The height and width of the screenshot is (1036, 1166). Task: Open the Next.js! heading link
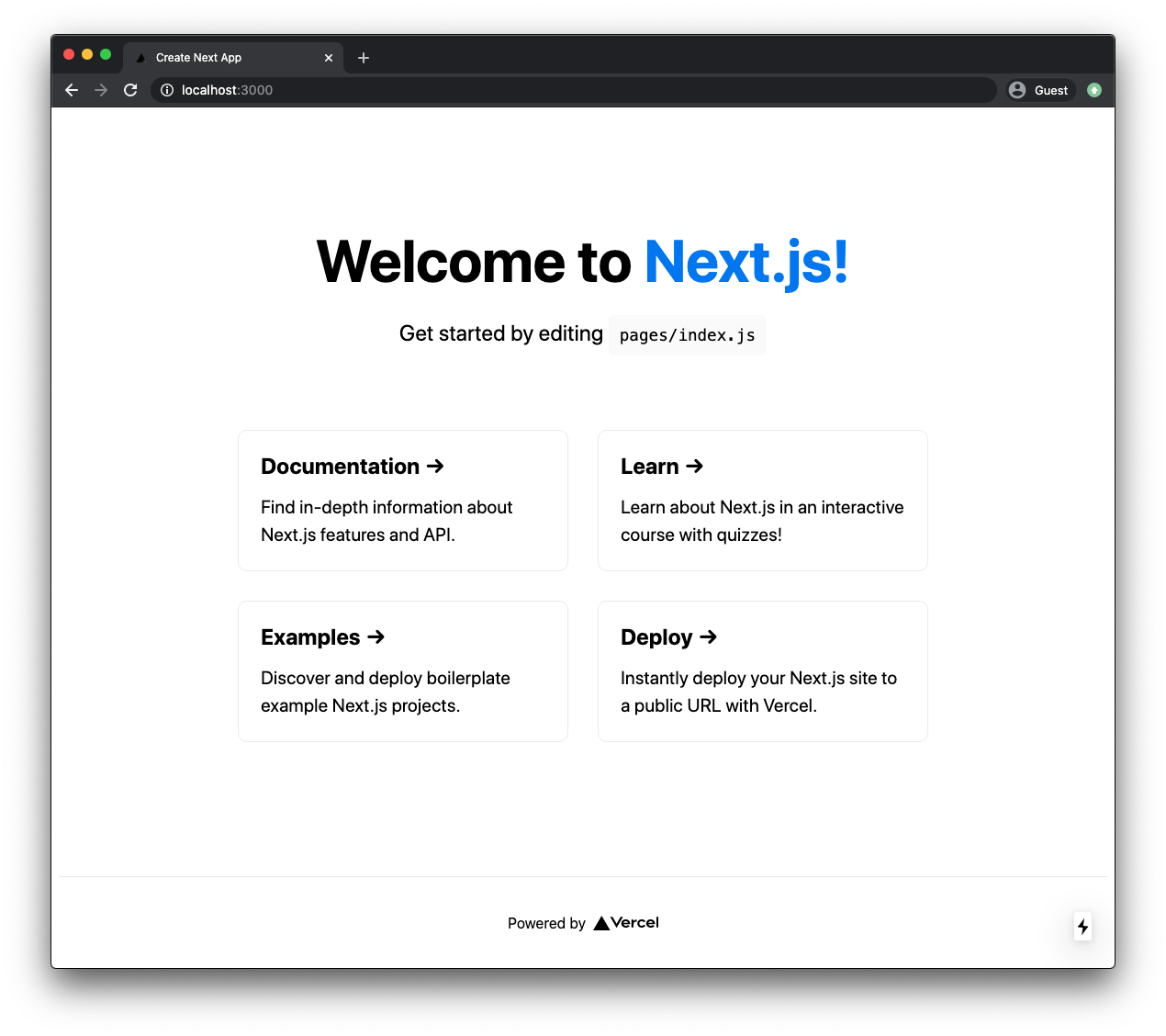[x=746, y=263]
